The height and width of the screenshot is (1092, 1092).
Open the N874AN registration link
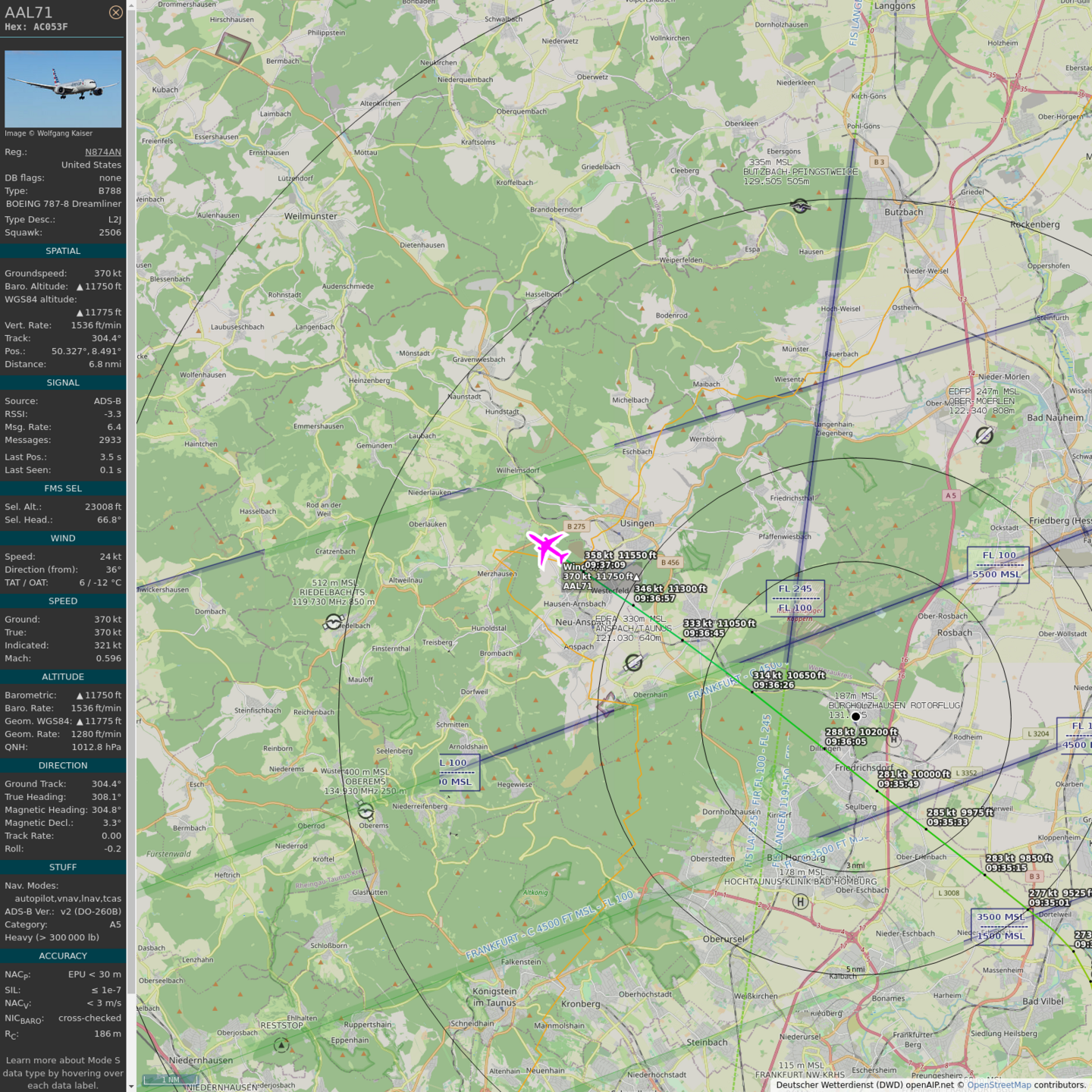pos(102,152)
